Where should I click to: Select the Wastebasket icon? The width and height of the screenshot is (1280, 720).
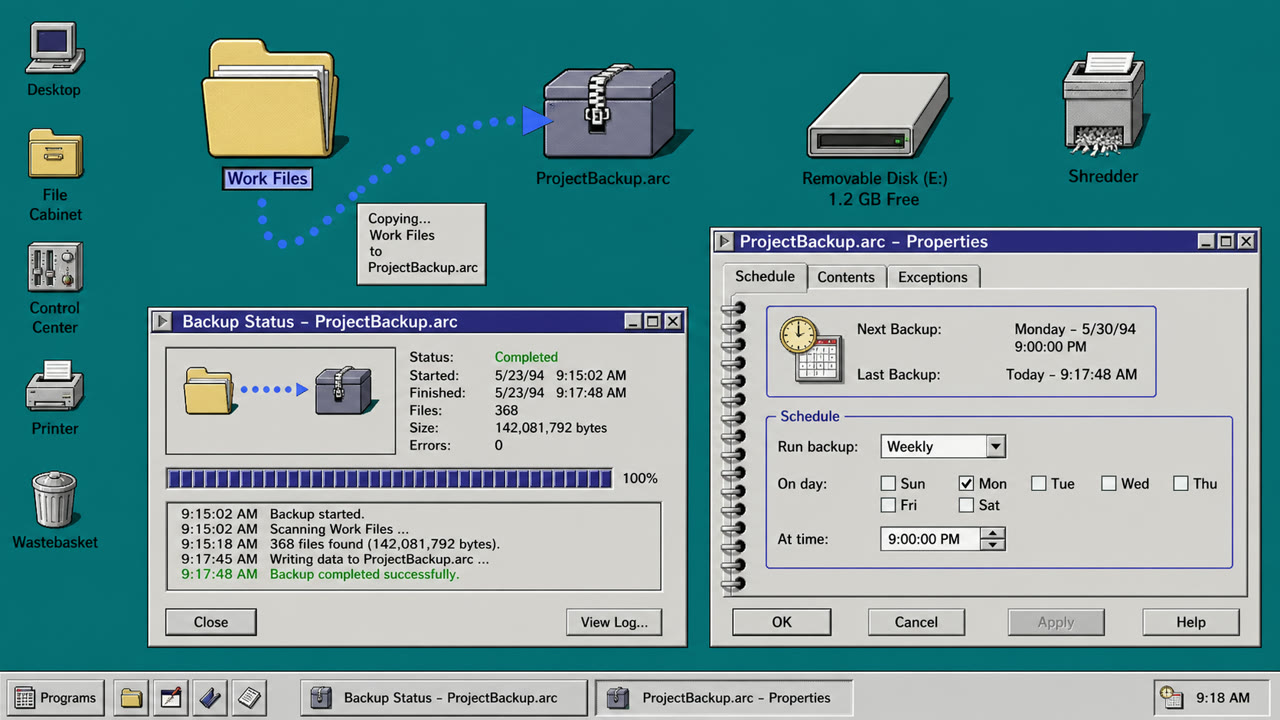click(55, 499)
